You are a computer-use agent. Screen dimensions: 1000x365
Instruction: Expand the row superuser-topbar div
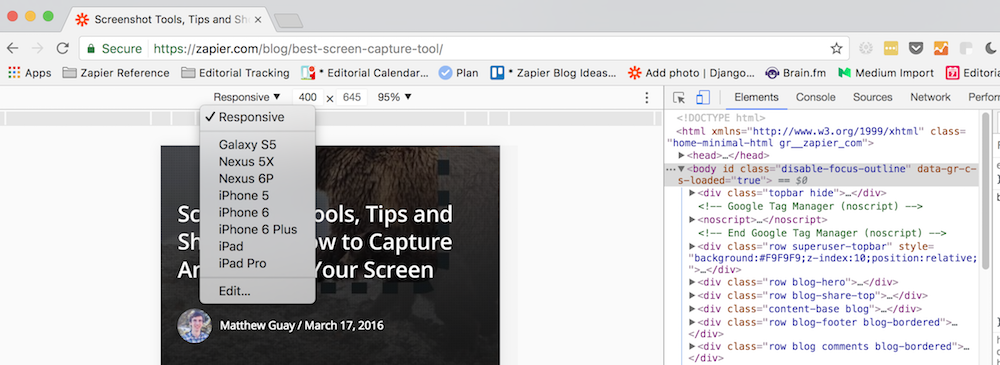(693, 246)
